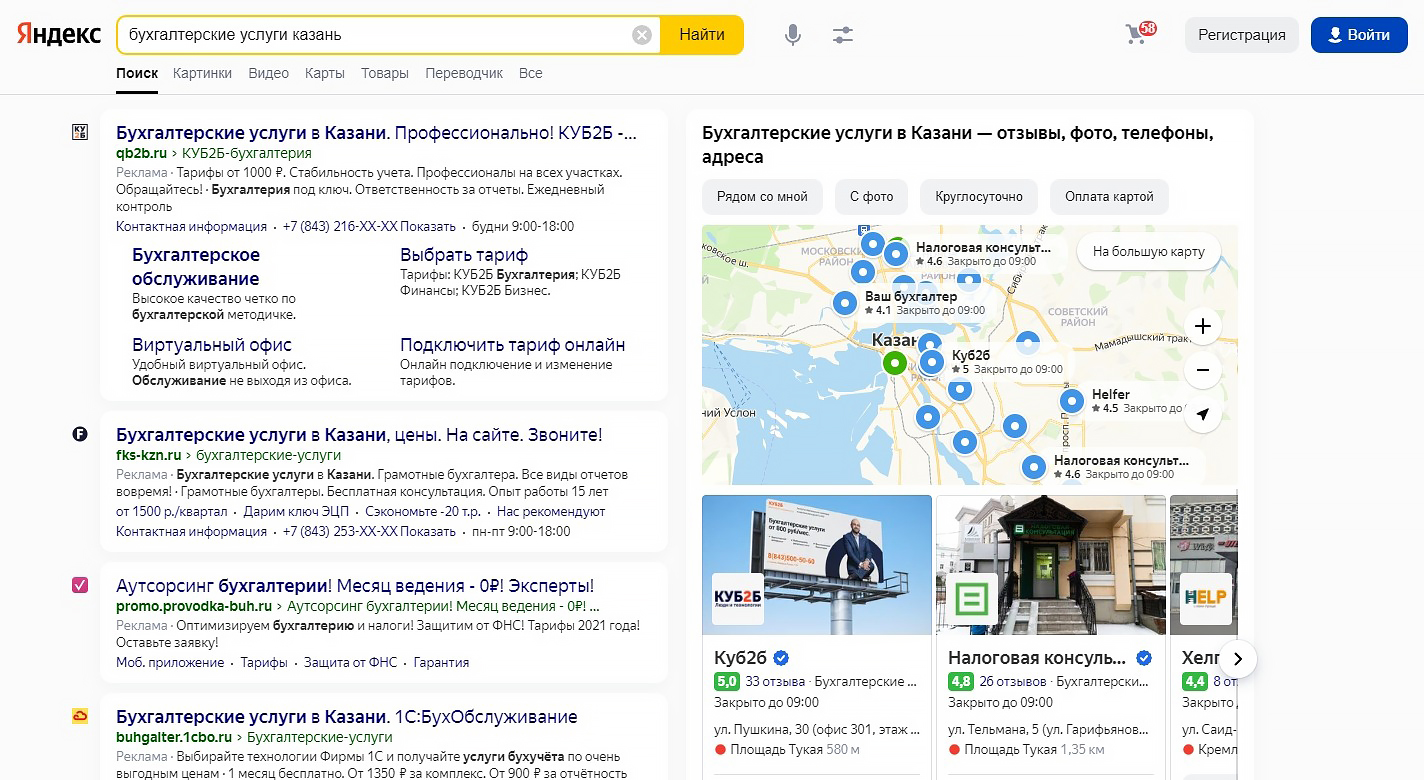Open На большую карту
The width and height of the screenshot is (1424, 780).
click(x=1149, y=252)
